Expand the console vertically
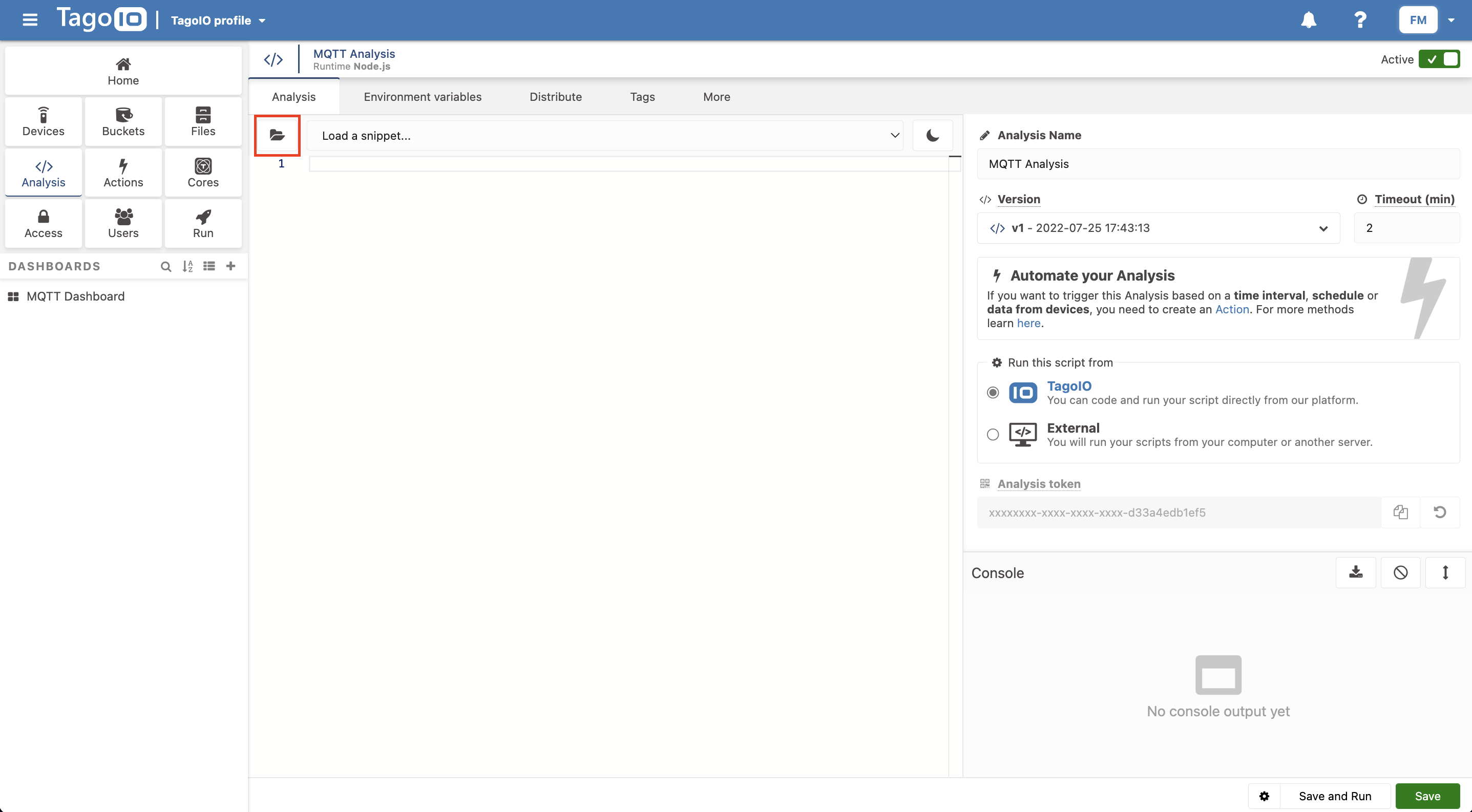 coord(1445,573)
